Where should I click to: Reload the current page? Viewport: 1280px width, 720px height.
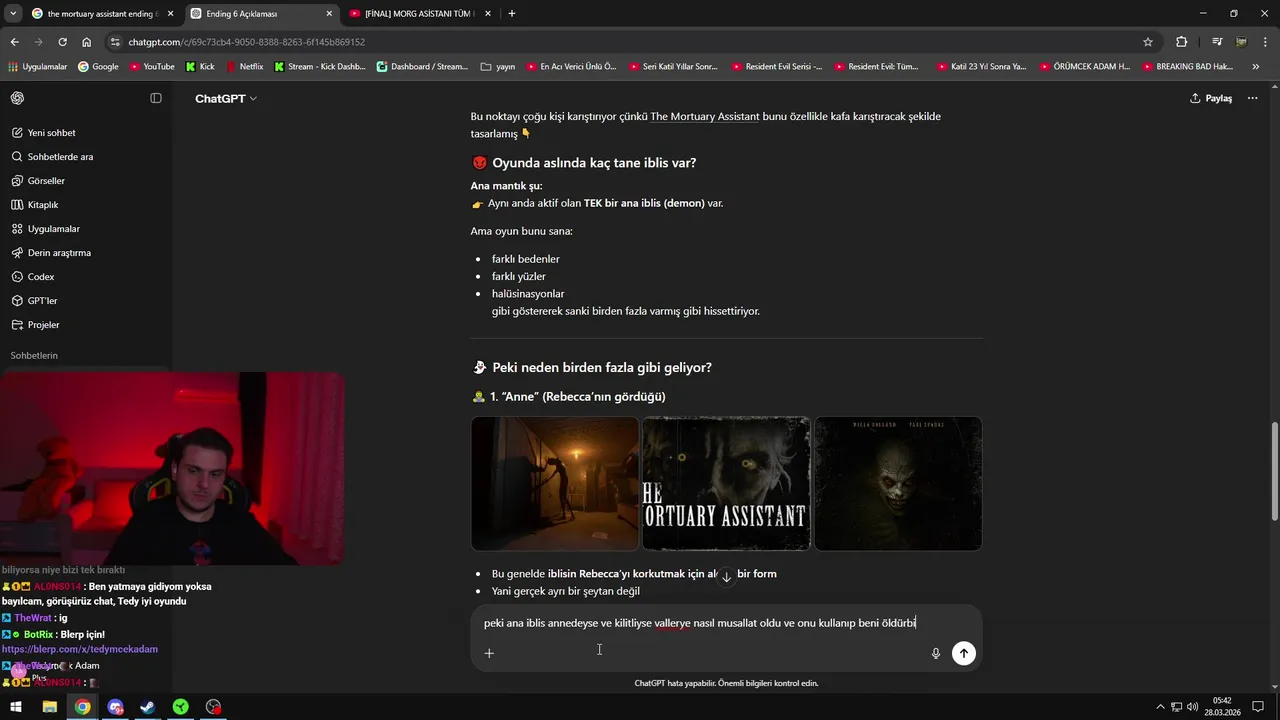[62, 42]
